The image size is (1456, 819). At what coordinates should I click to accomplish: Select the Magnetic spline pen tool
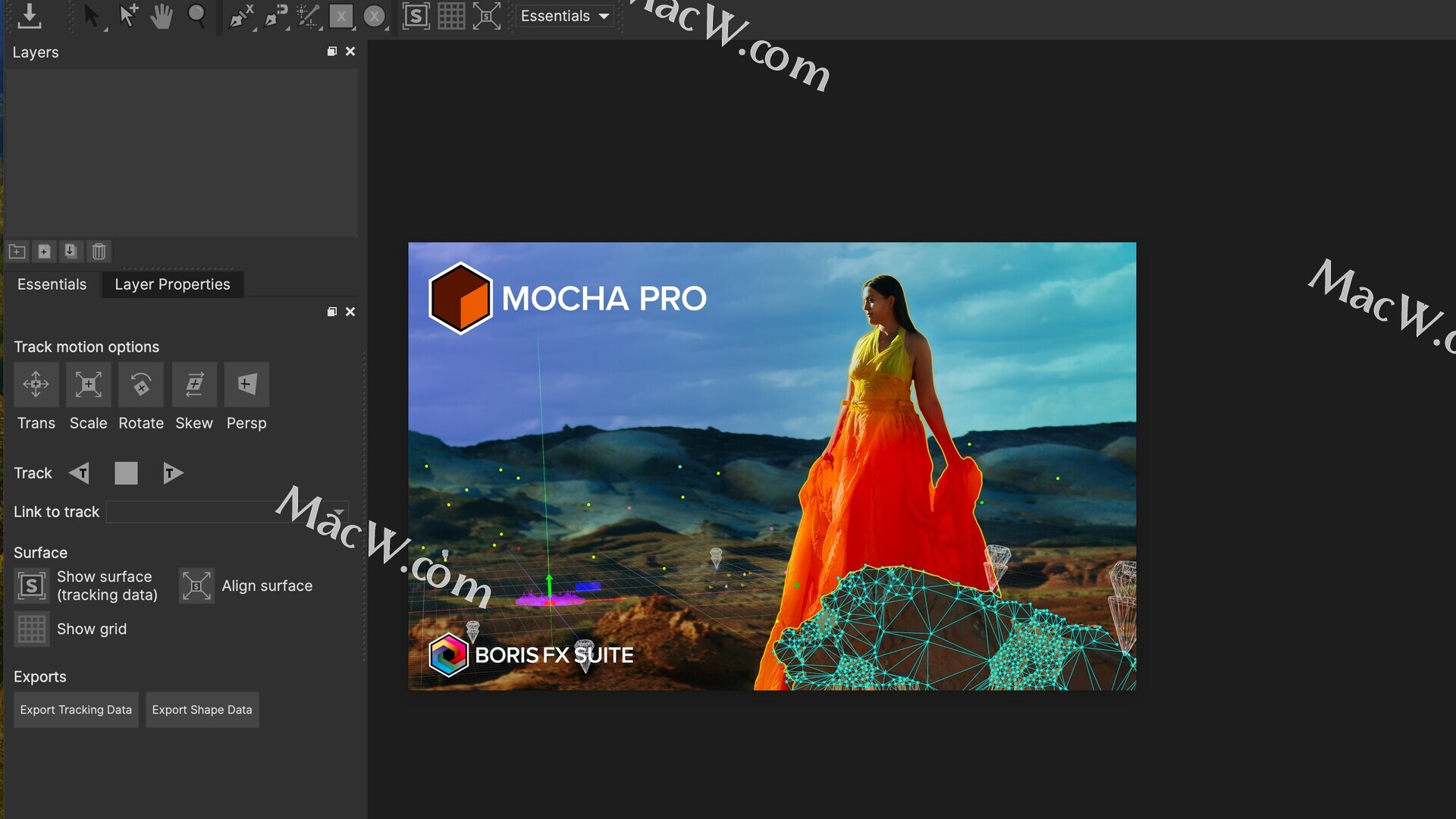tap(276, 16)
